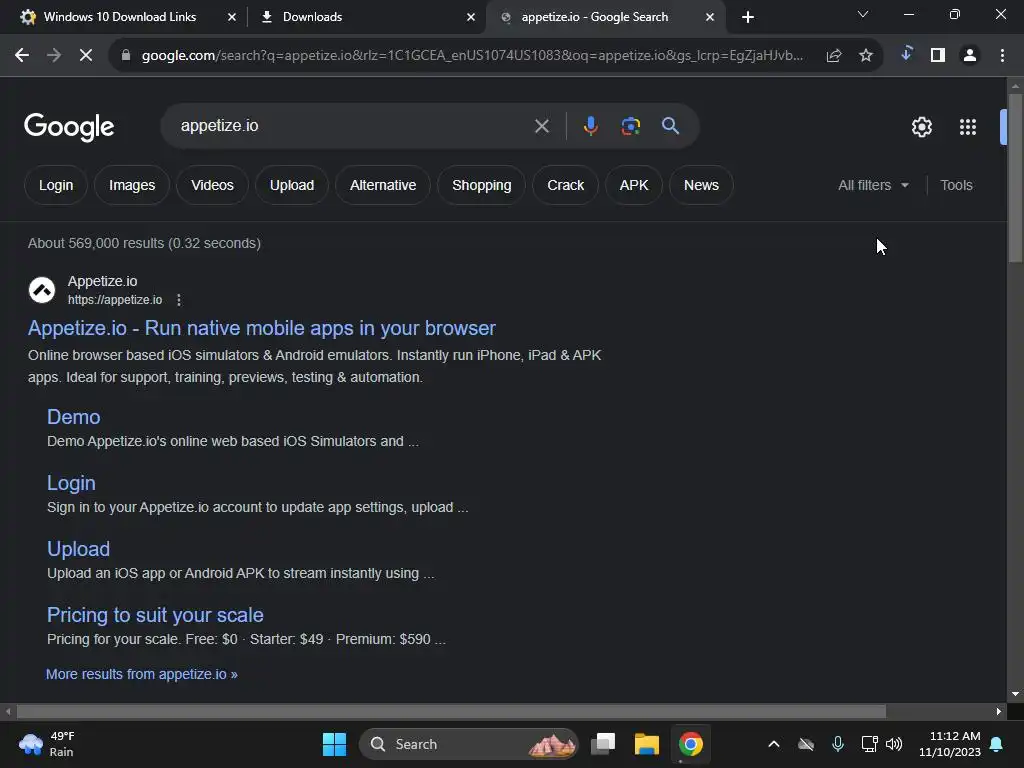Image resolution: width=1024 pixels, height=768 pixels.
Task: Open the volume control in system tray
Action: 894,744
